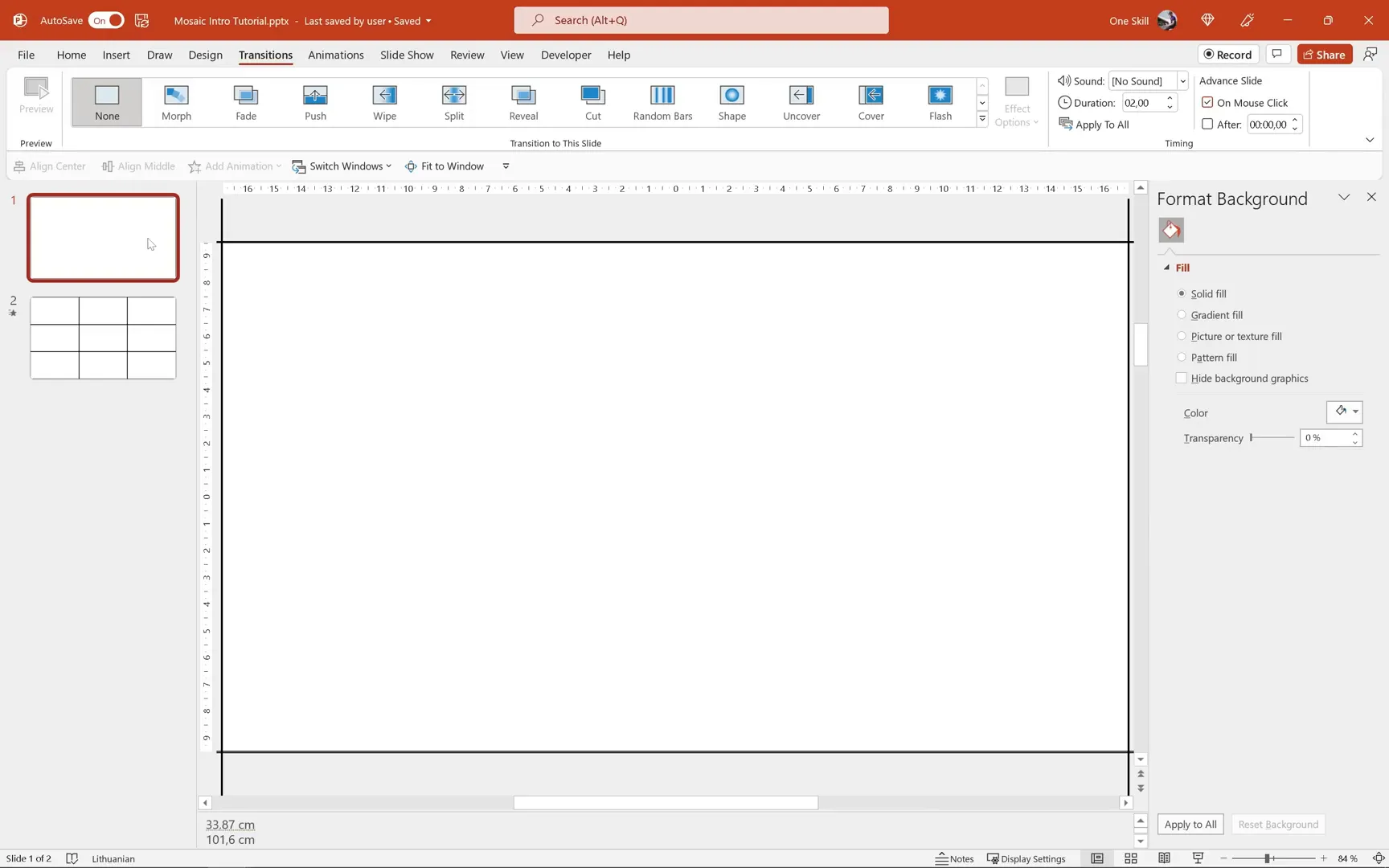Collapse the Fill section

(1167, 268)
